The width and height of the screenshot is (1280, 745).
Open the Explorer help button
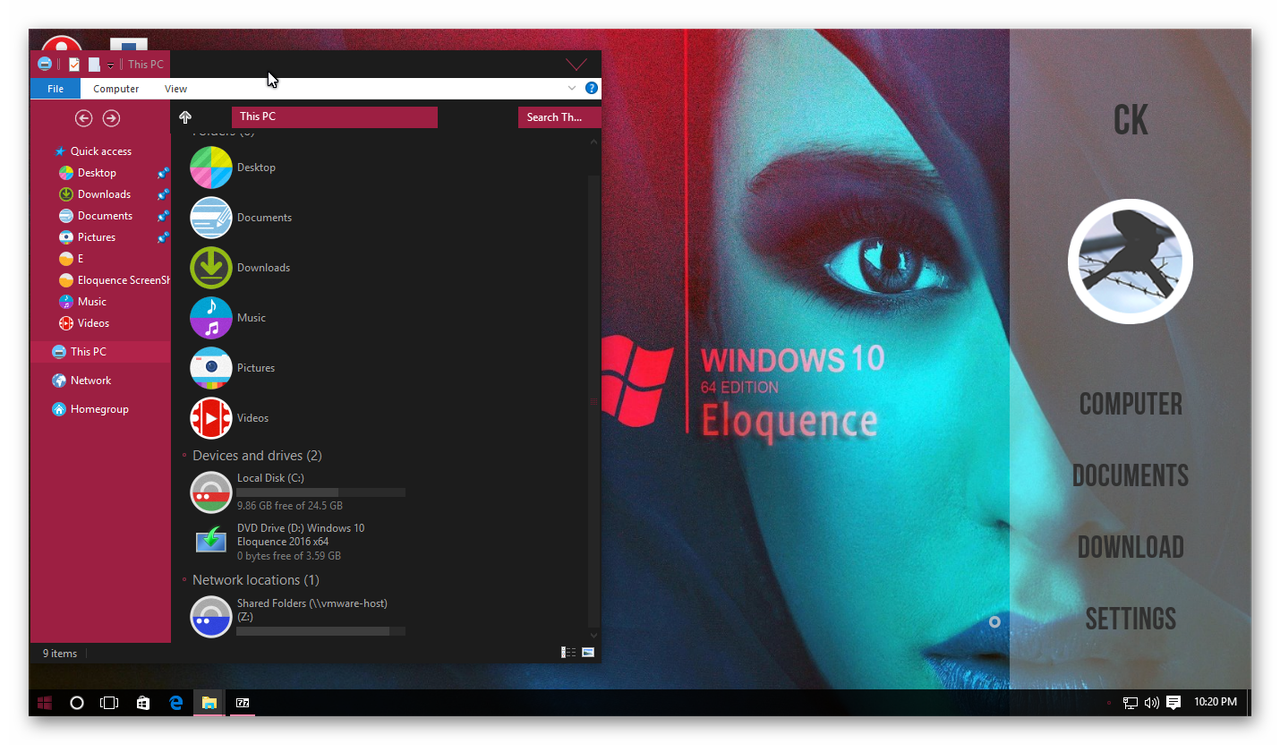click(591, 88)
